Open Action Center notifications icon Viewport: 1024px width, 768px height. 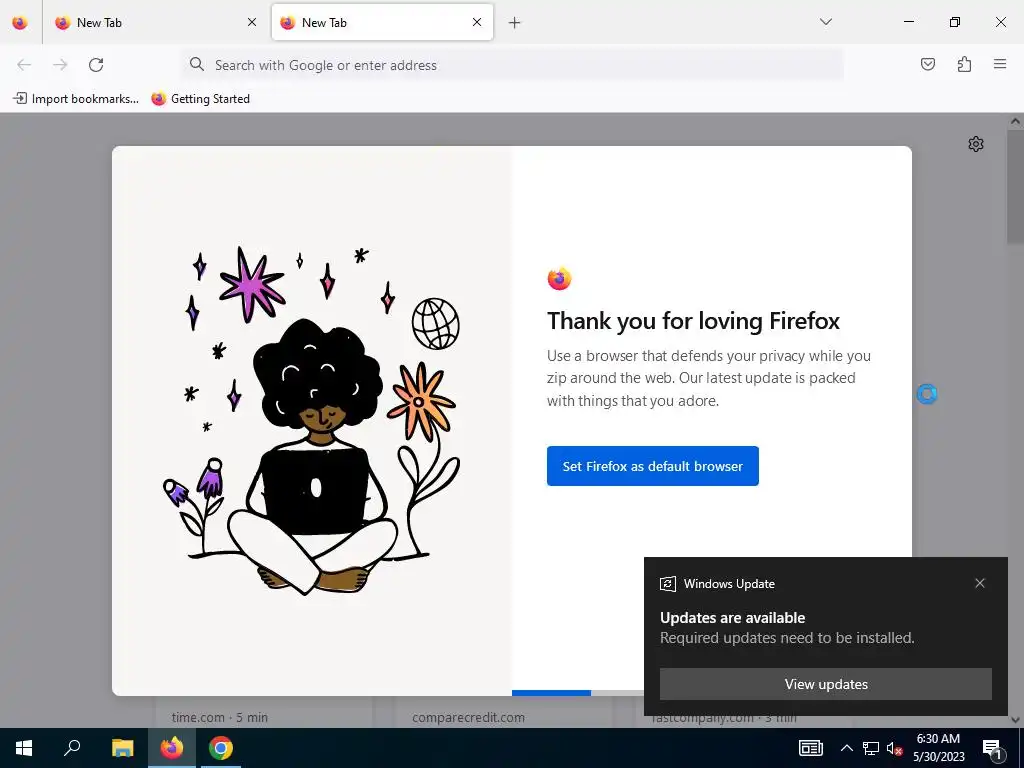click(991, 748)
